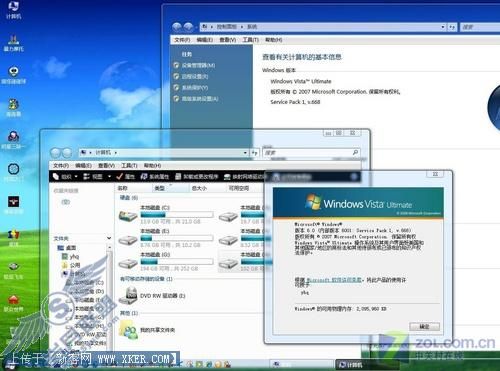This screenshot has width=500, height=371.
Task: Open View (查看) menu in Computer window
Action: coord(106,165)
